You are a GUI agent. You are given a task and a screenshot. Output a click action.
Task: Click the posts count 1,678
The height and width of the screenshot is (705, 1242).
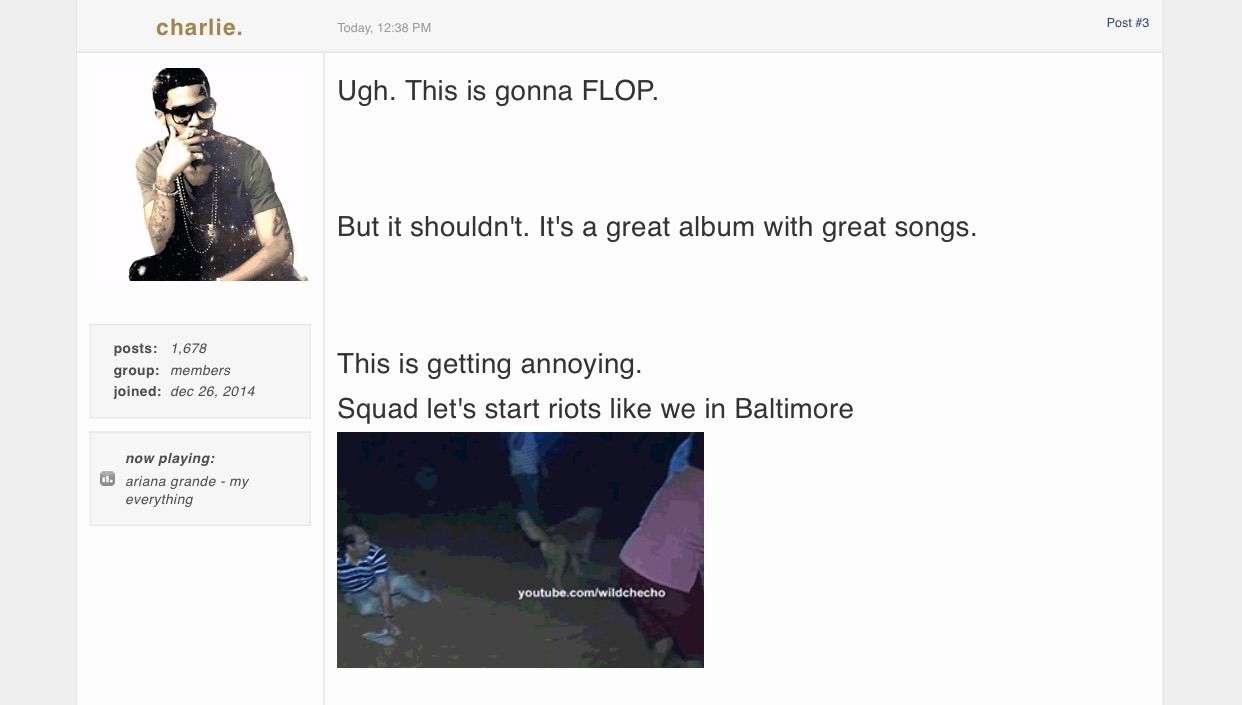[189, 348]
